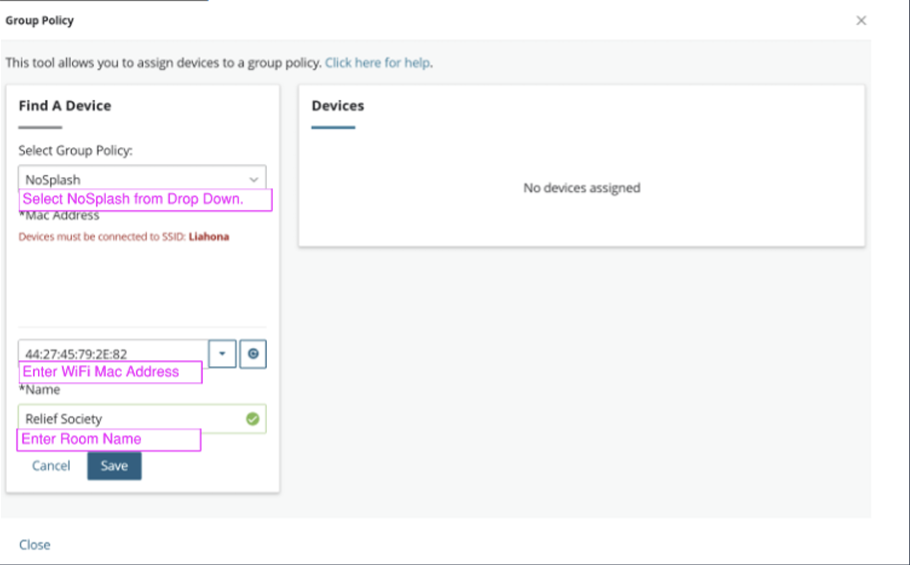
Task: Select the Devices panel heading
Action: tap(338, 106)
